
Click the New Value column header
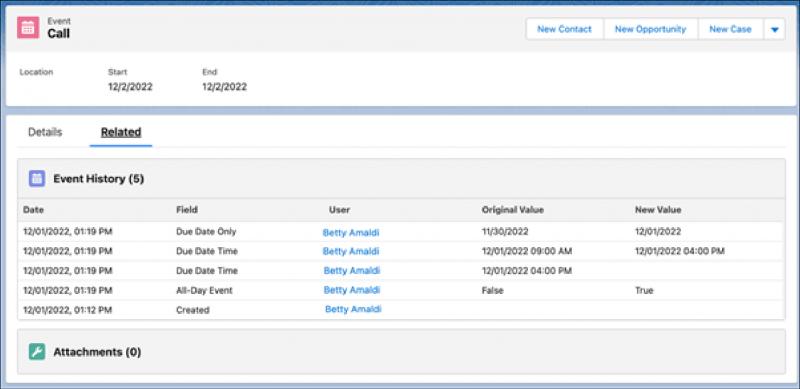[658, 210]
